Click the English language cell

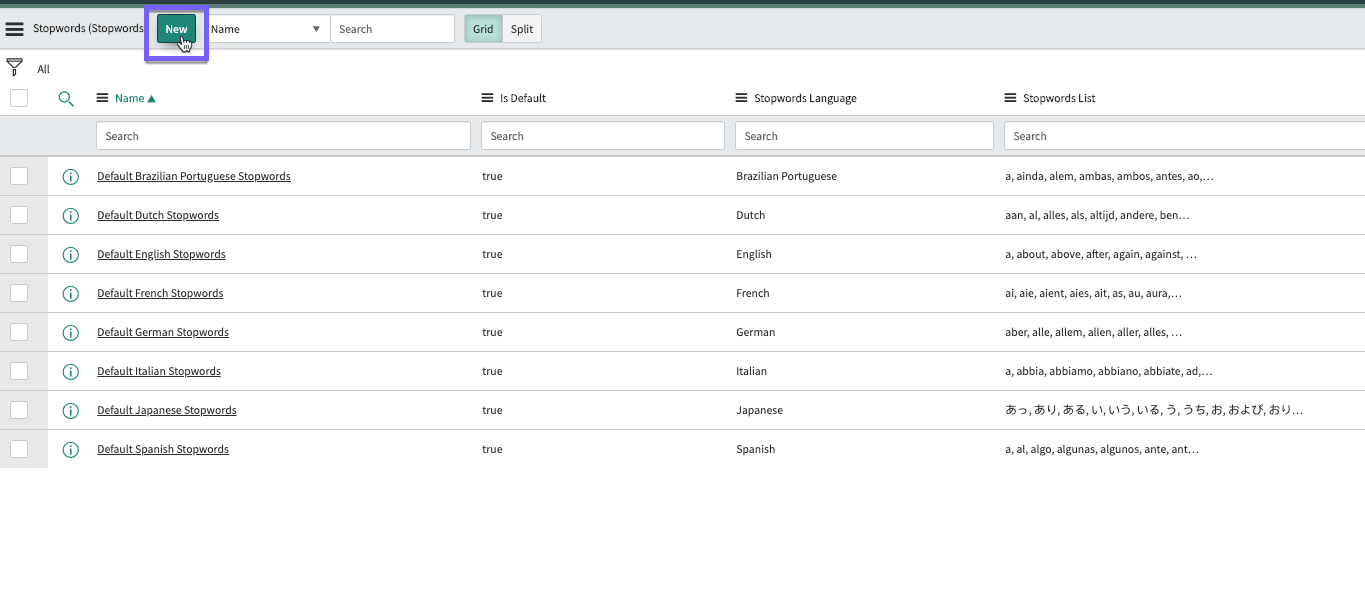(754, 254)
